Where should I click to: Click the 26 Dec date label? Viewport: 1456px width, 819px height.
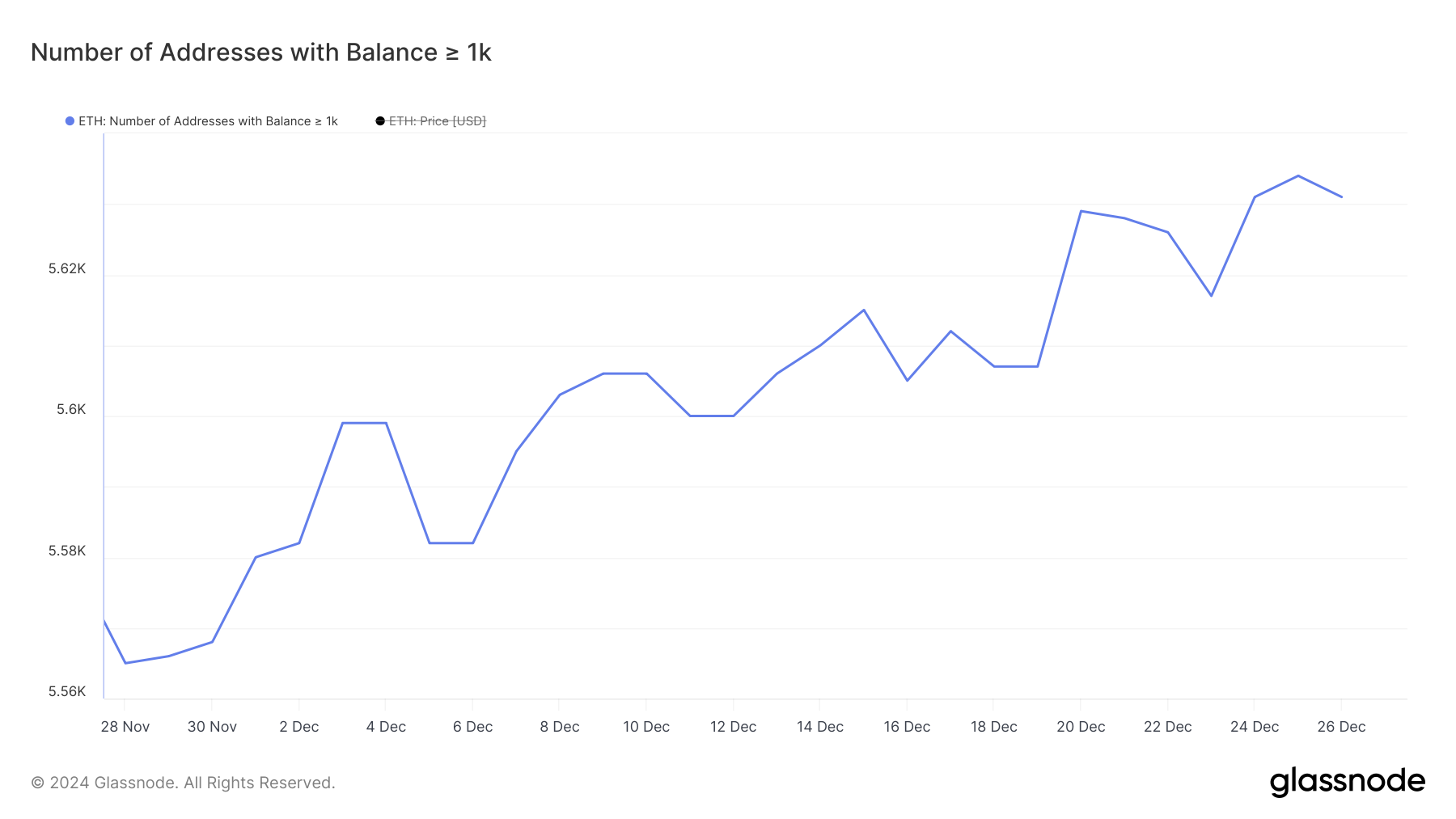[1341, 727]
